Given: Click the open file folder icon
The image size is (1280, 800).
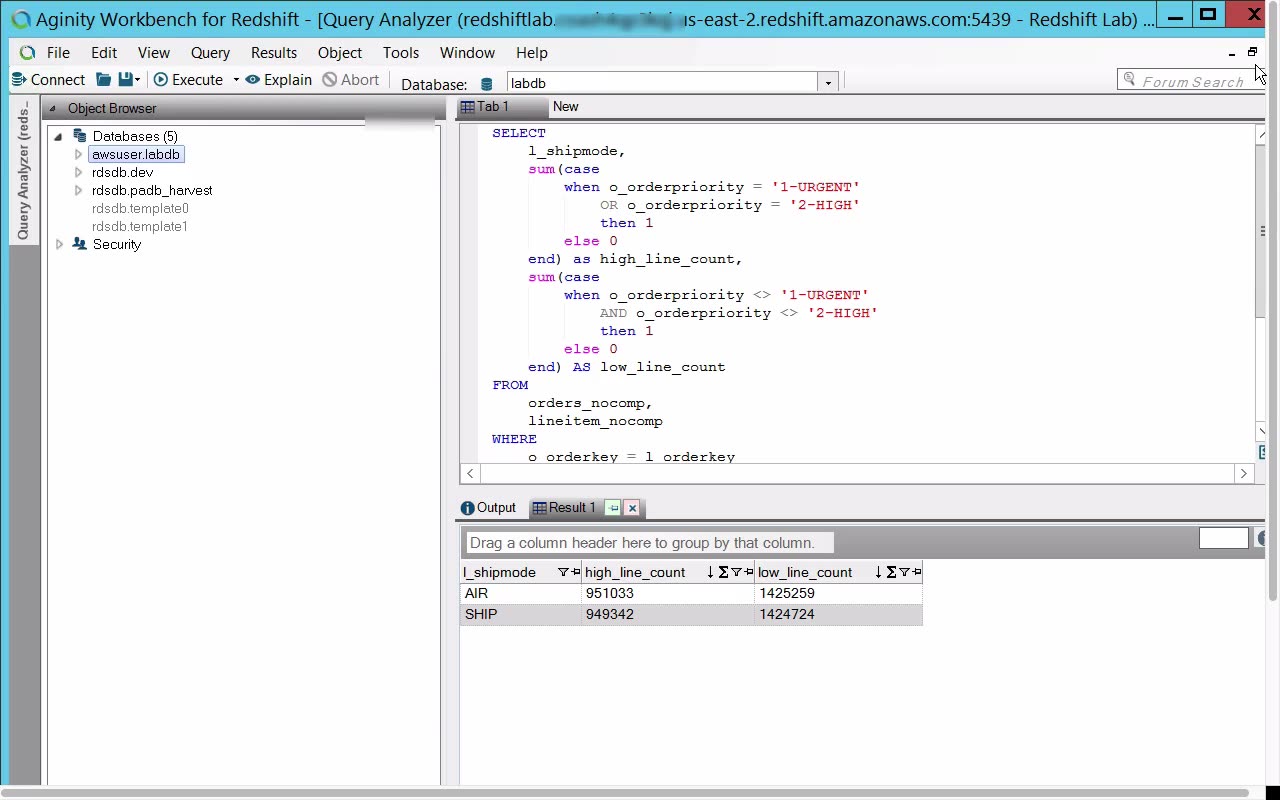Looking at the screenshot, I should point(103,80).
